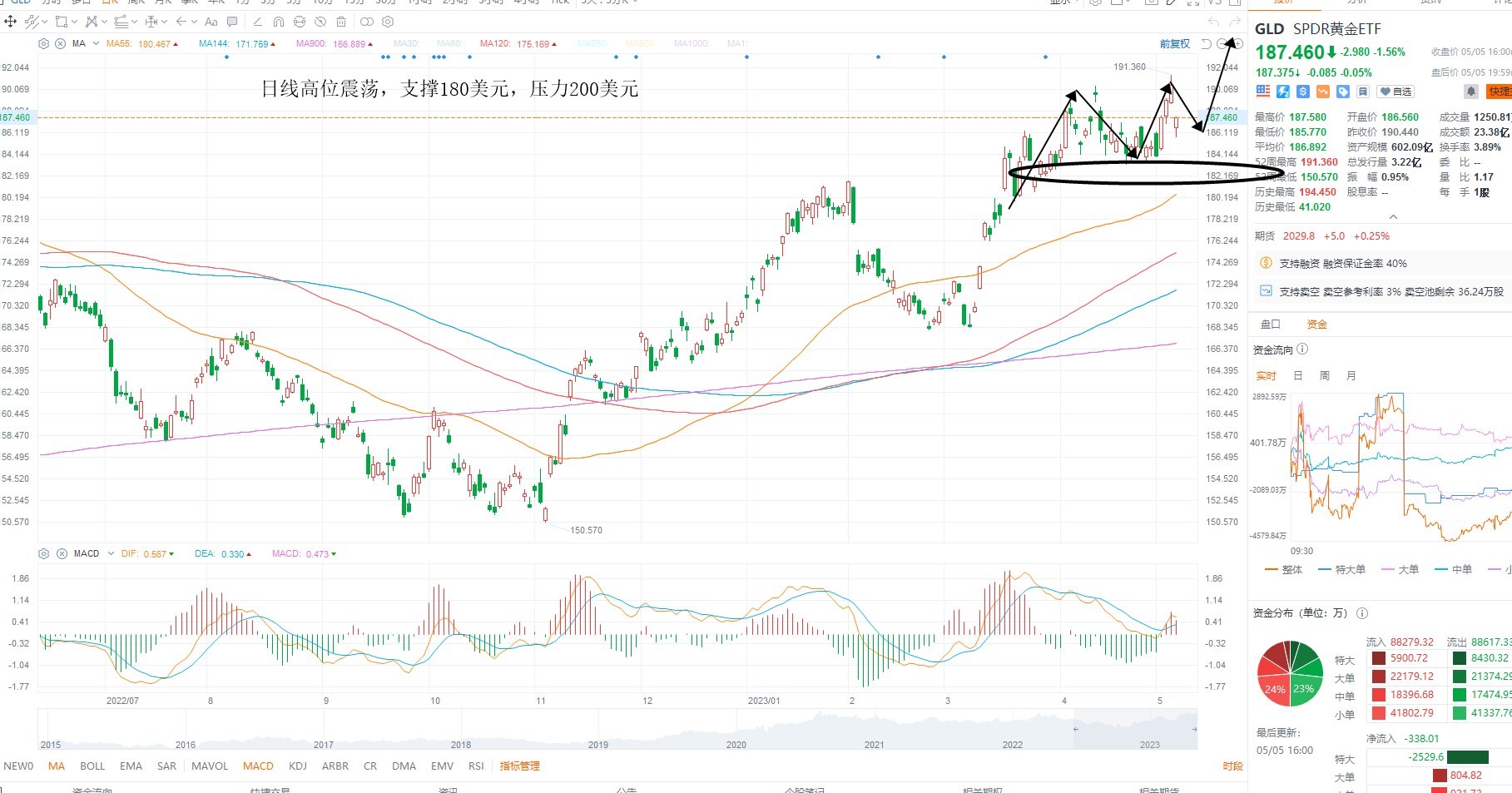
Task: Click the 时段 button
Action: pyautogui.click(x=1232, y=766)
